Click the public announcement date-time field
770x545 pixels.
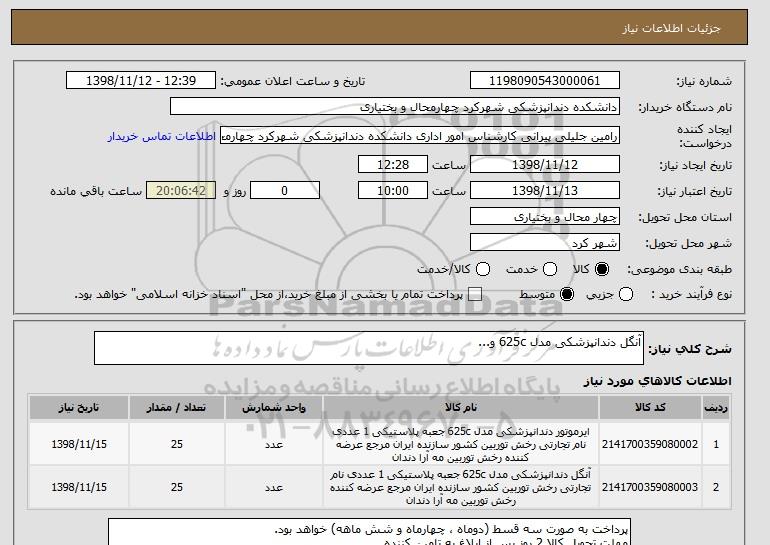click(x=141, y=81)
